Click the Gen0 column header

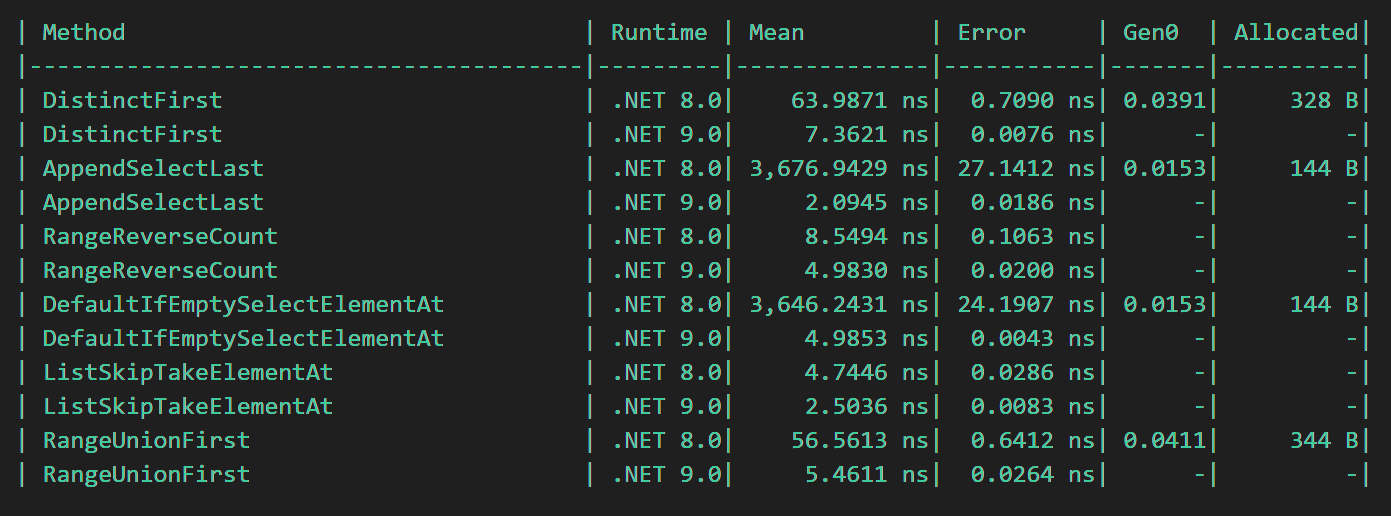pos(1151,32)
